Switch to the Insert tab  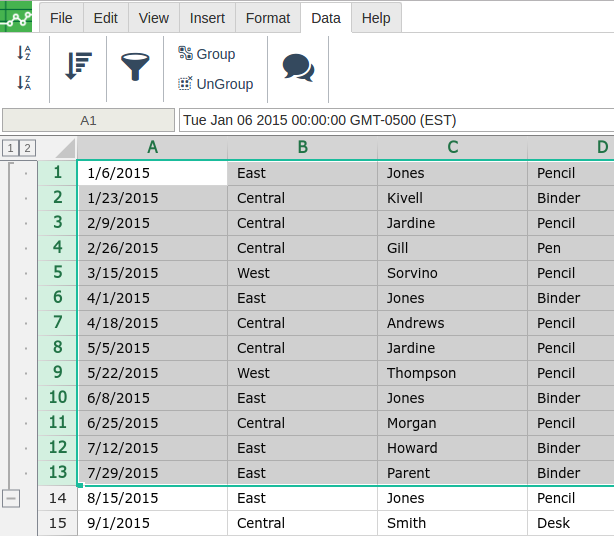[207, 18]
